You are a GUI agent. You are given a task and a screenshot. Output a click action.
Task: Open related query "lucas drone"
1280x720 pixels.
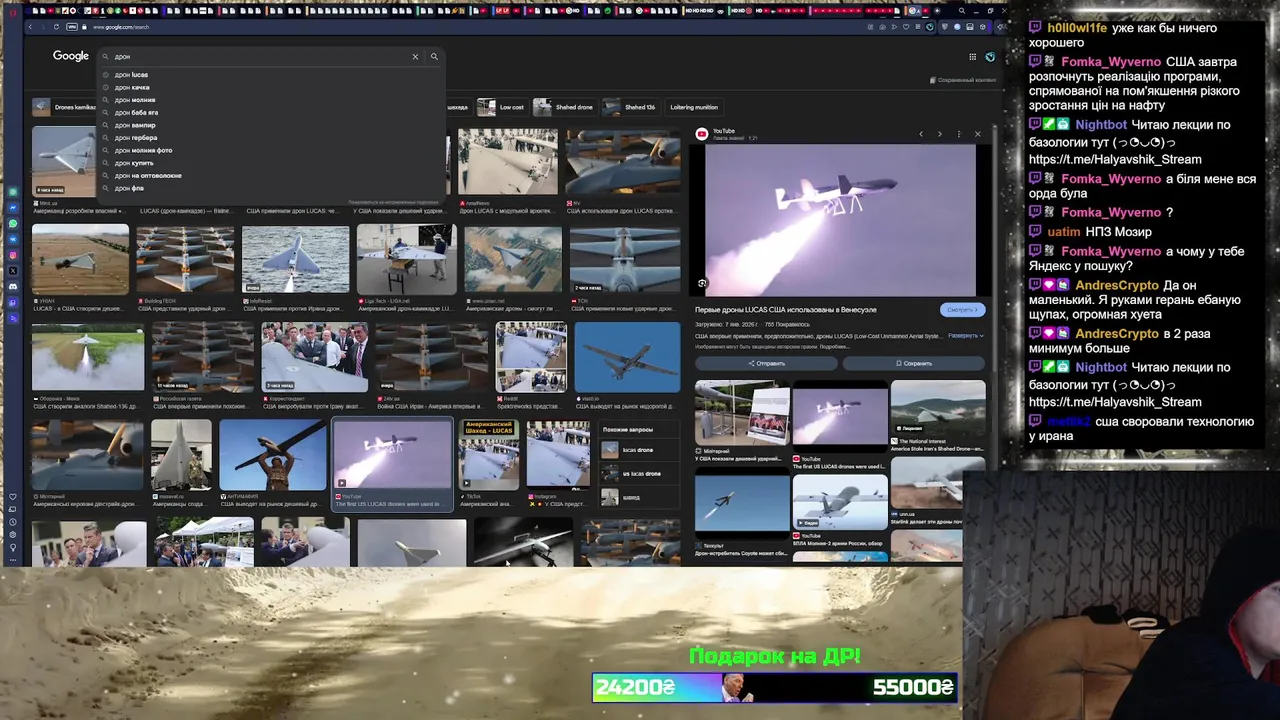click(x=637, y=450)
